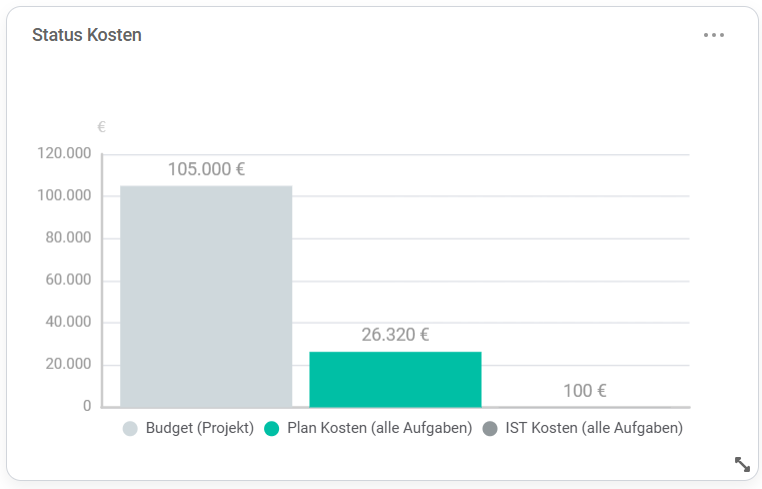Image resolution: width=762 pixels, height=489 pixels.
Task: Click the € unit symbol above the axis
Action: (x=101, y=127)
